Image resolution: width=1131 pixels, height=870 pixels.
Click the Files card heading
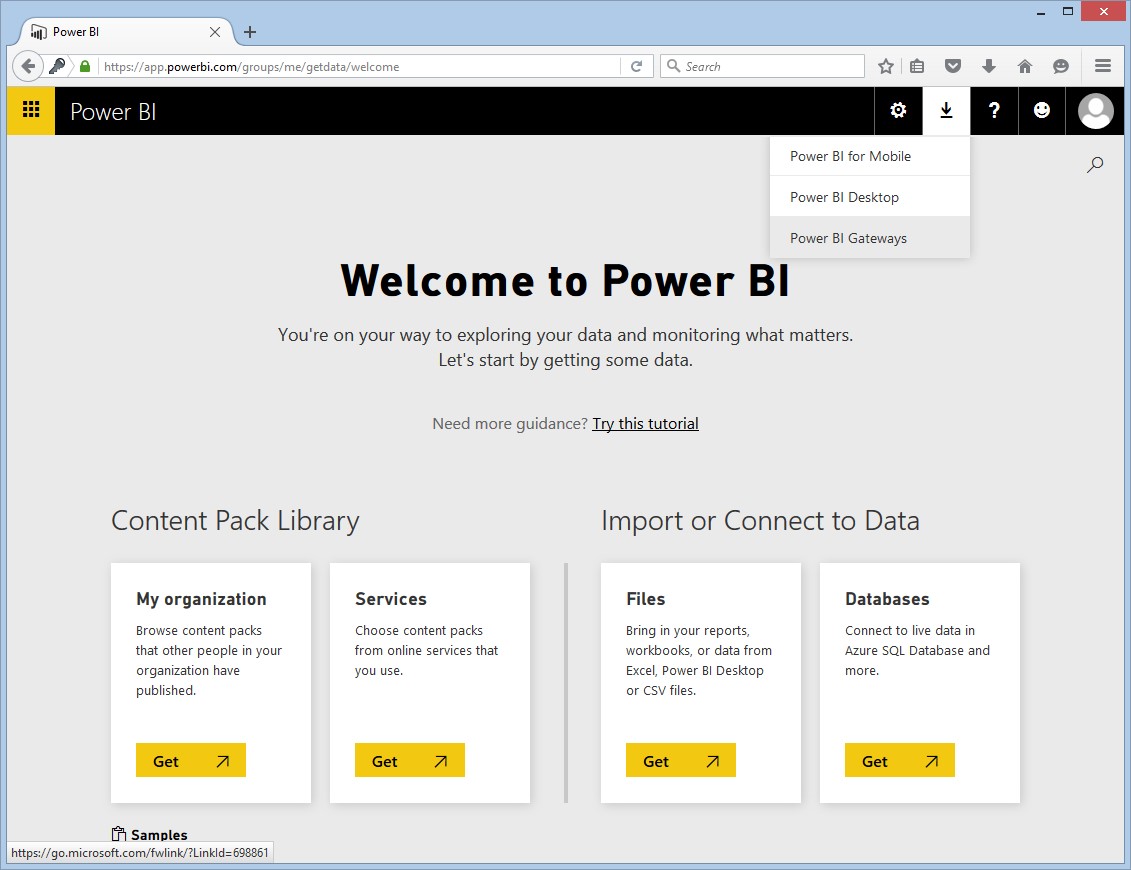(x=646, y=599)
